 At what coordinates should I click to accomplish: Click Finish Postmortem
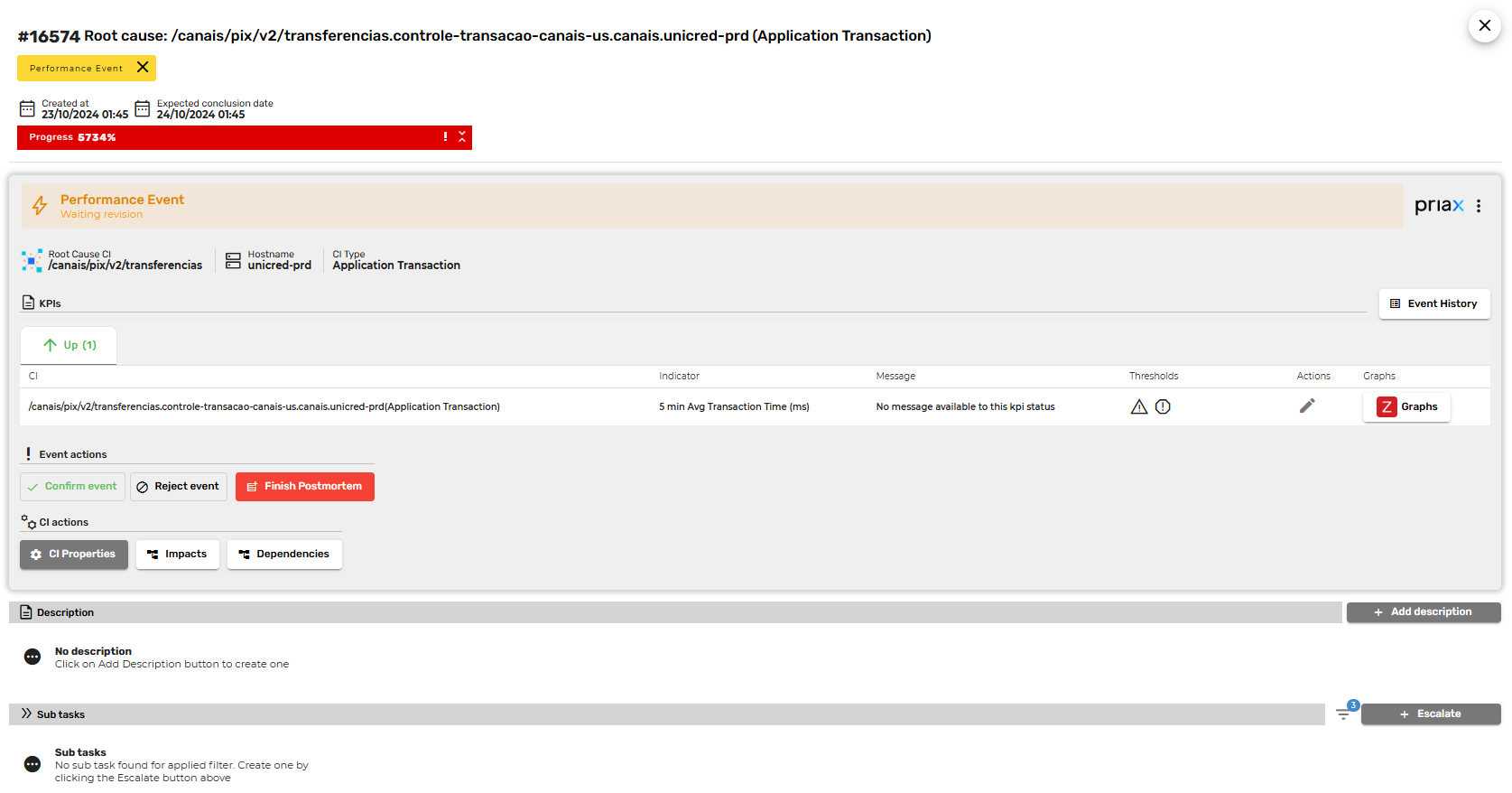[x=304, y=487]
